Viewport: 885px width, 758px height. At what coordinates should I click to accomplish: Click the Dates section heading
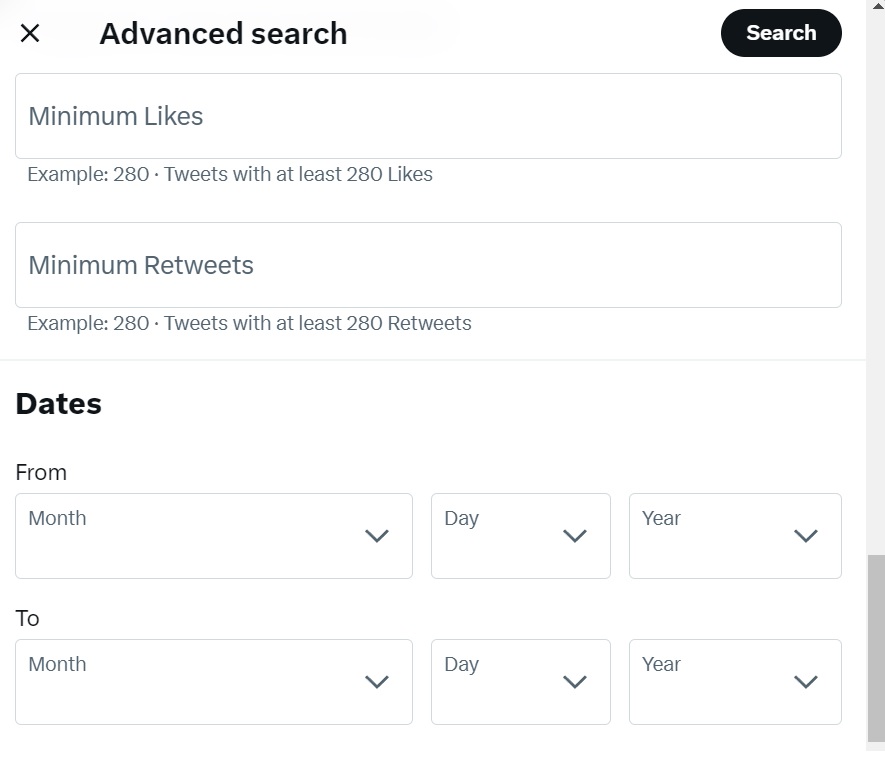(x=59, y=404)
